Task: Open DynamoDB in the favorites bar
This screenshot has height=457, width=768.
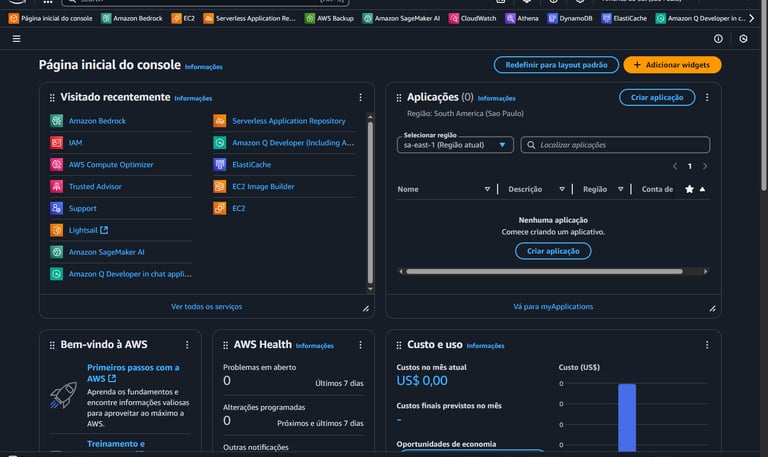Action: [x=570, y=18]
